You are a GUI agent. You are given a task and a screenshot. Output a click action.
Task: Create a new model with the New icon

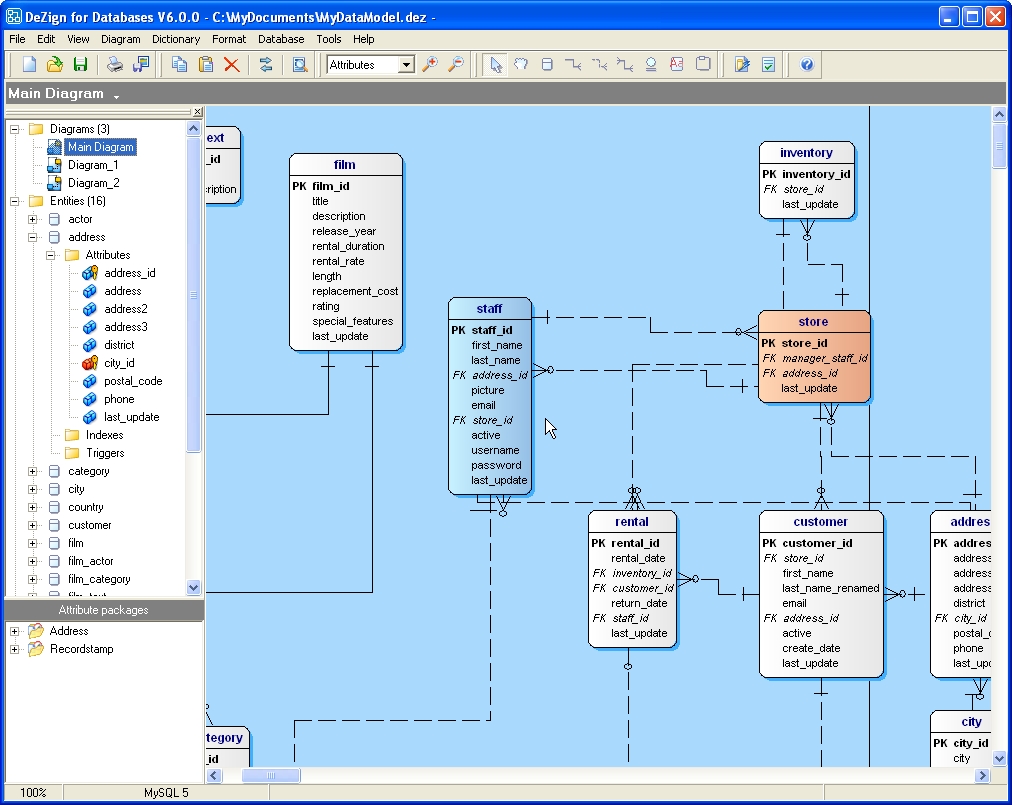pyautogui.click(x=29, y=65)
